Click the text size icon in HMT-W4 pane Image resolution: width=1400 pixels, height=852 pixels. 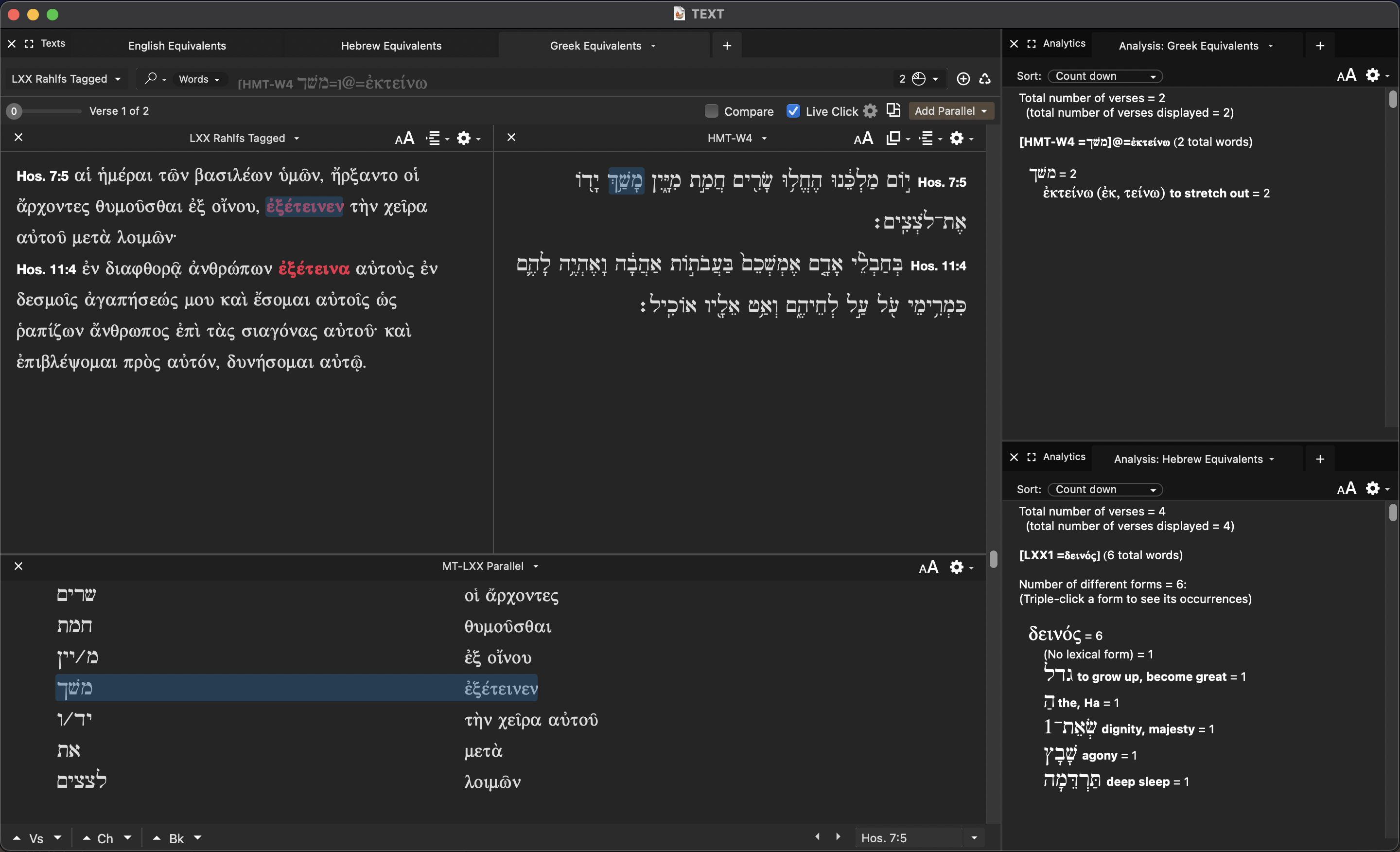(x=863, y=138)
